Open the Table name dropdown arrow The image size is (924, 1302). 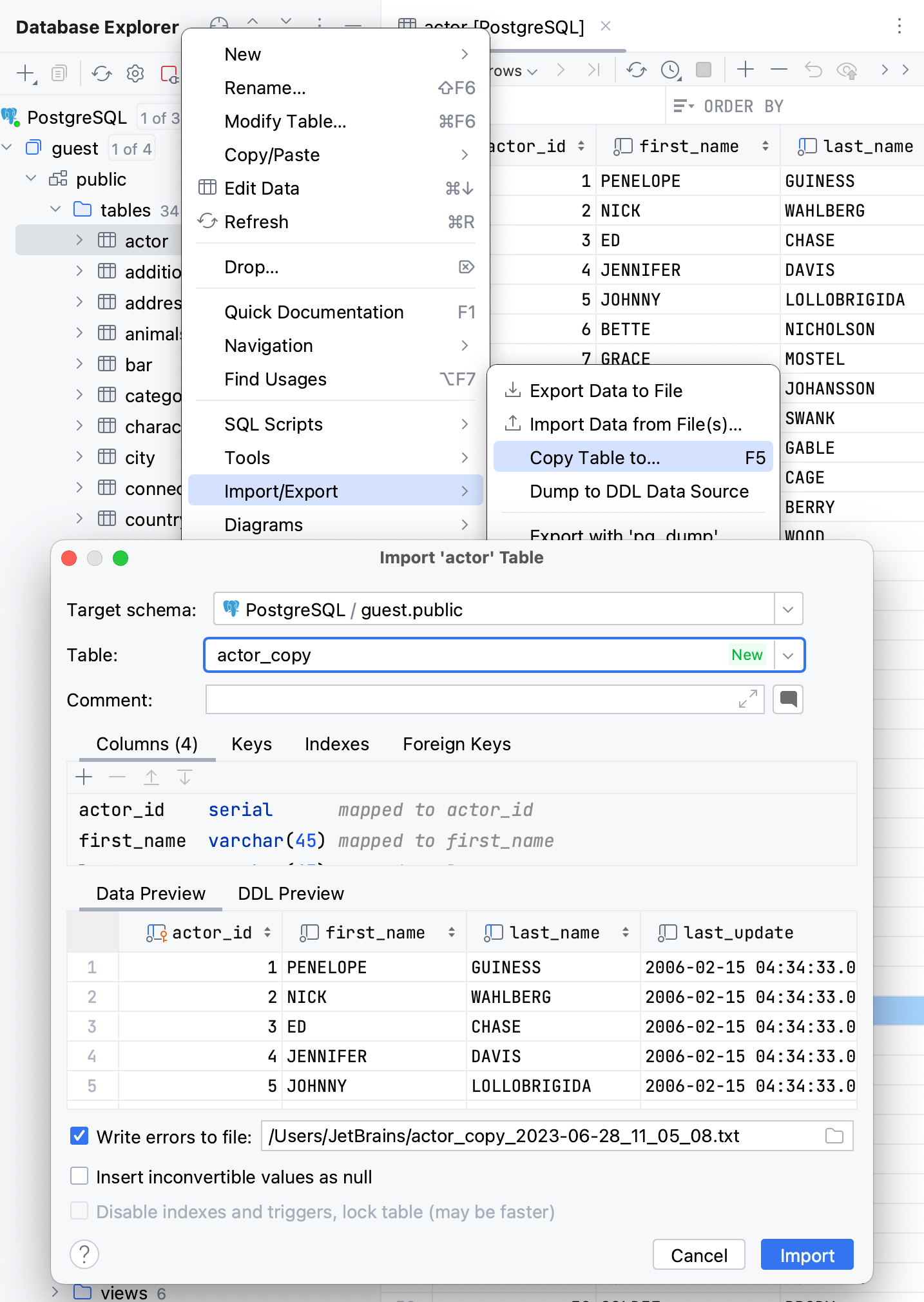click(788, 656)
